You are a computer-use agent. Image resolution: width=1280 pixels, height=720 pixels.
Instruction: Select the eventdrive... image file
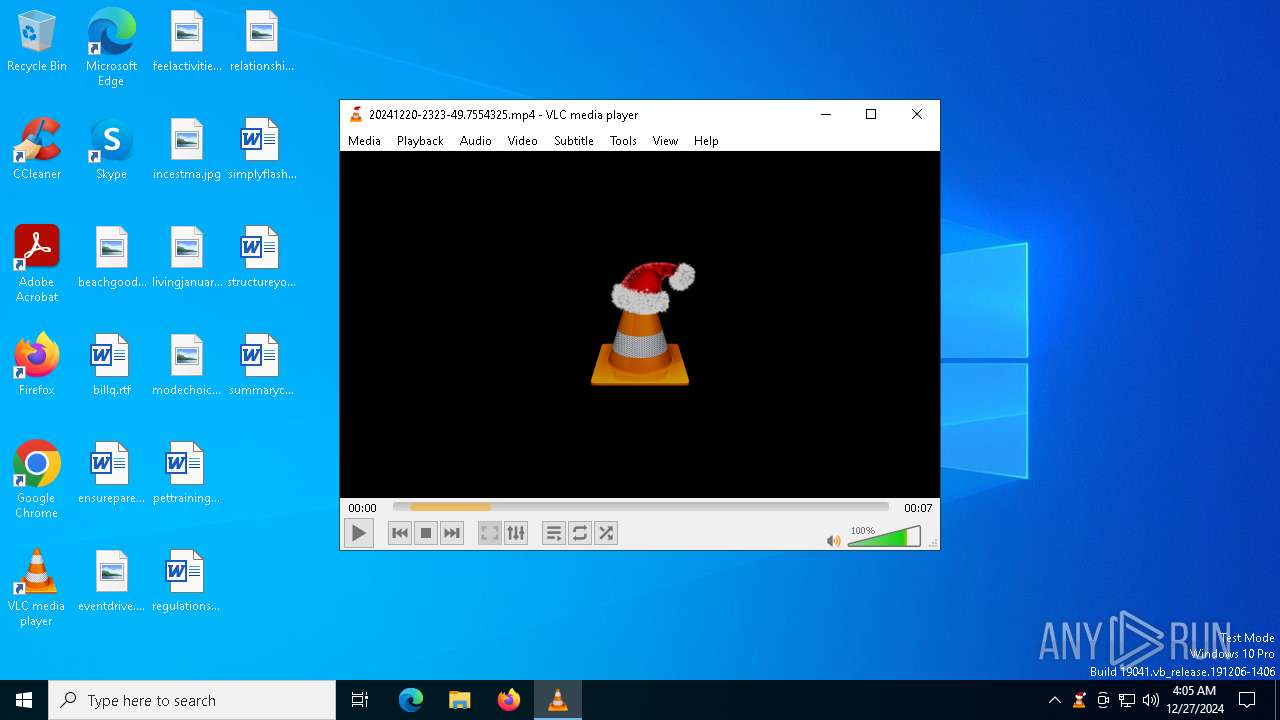pyautogui.click(x=111, y=581)
